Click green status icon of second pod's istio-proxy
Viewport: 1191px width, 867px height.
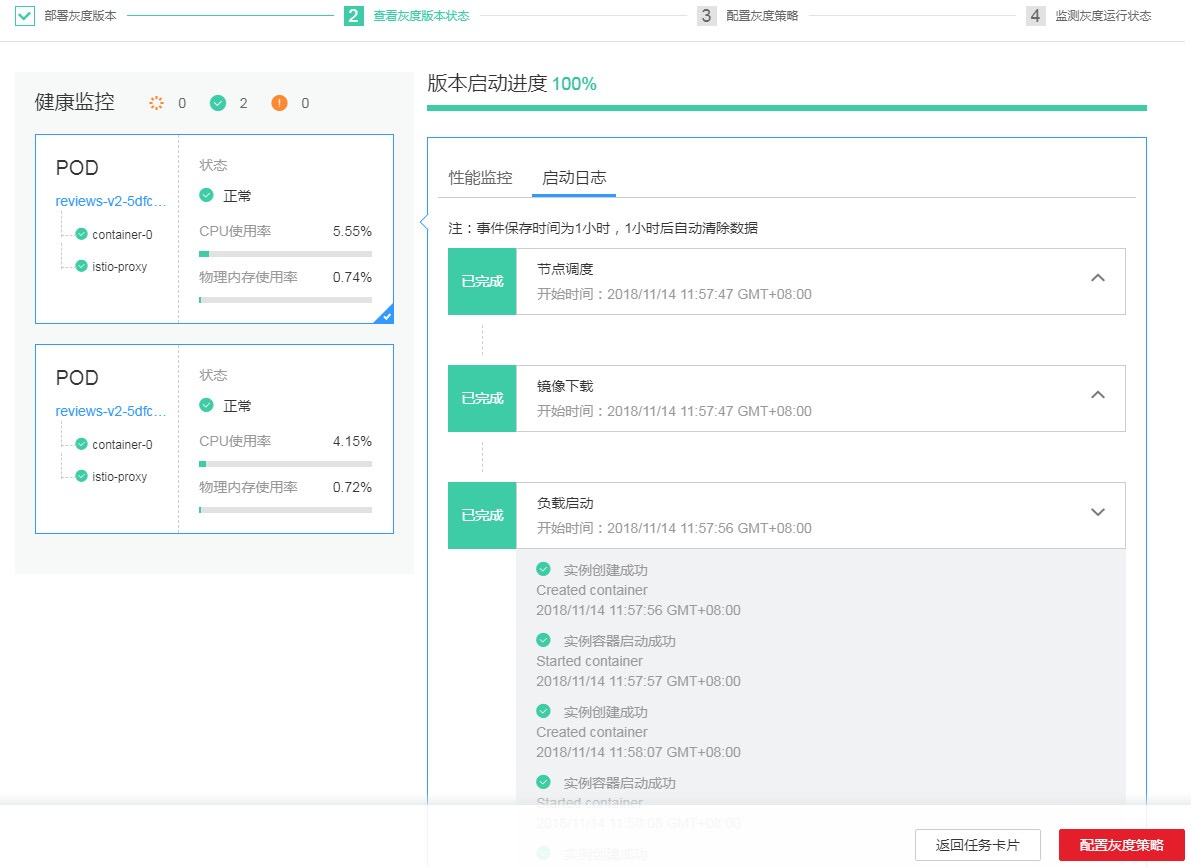tap(81, 476)
